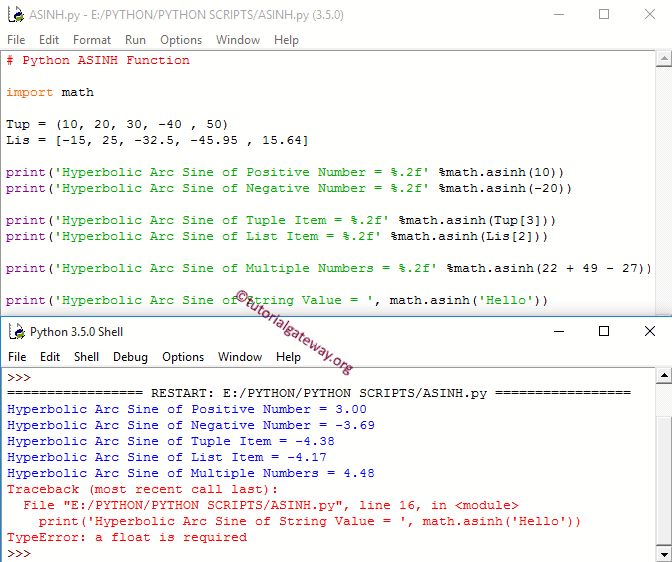The image size is (672, 562).
Task: Open Window menu in Python Shell window
Action: tap(240, 357)
